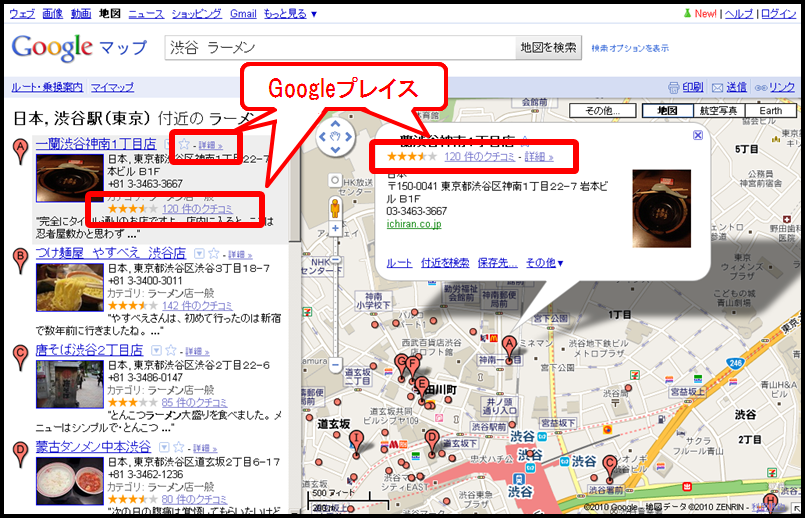Click the print icon
Viewport: 805px width, 518px height.
(673, 87)
